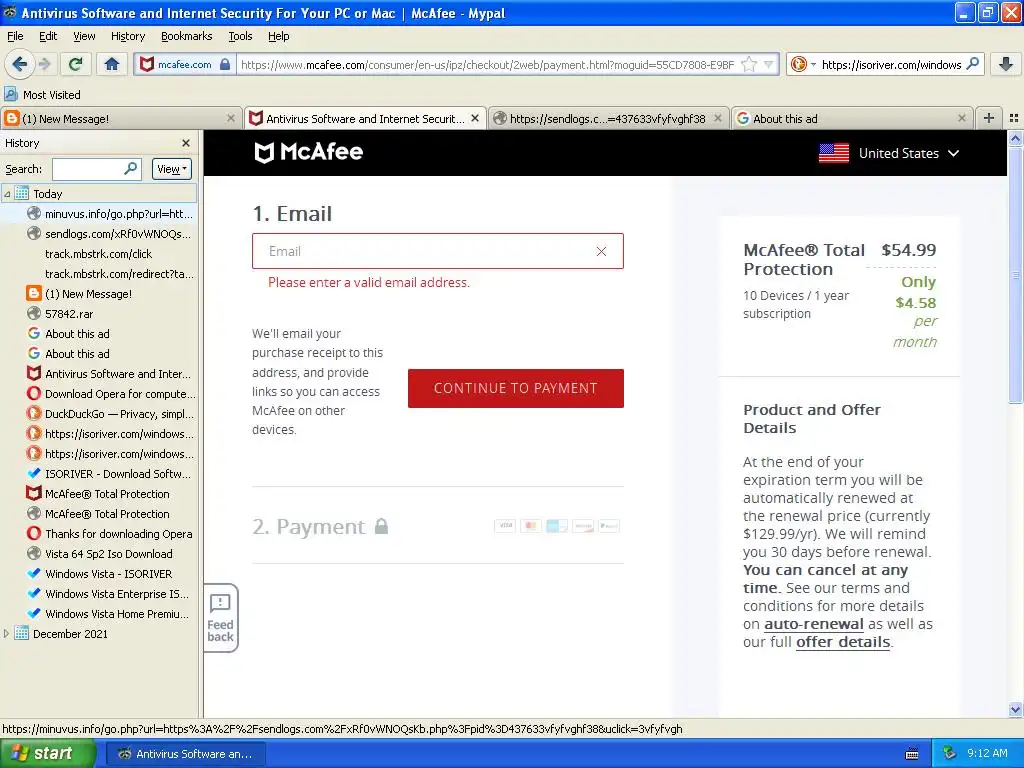Click the history search text field
Screen dimensions: 1024x768
point(88,169)
